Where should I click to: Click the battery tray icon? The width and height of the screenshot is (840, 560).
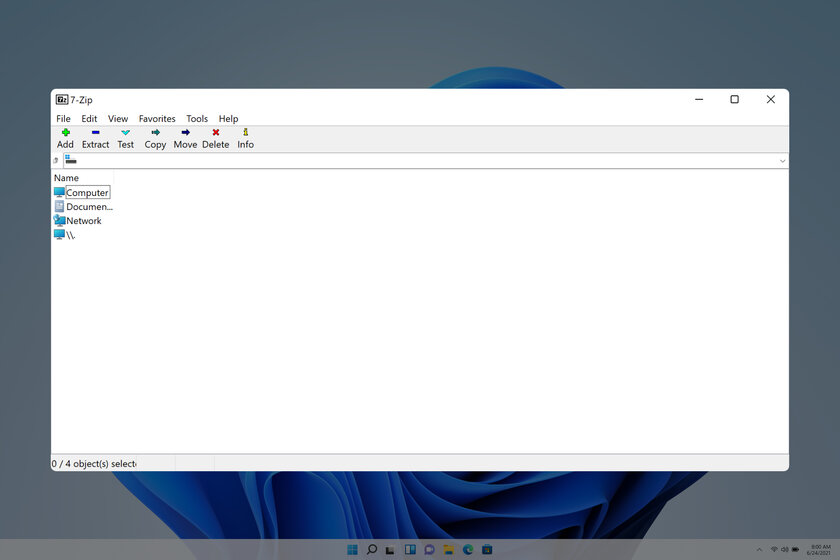796,549
